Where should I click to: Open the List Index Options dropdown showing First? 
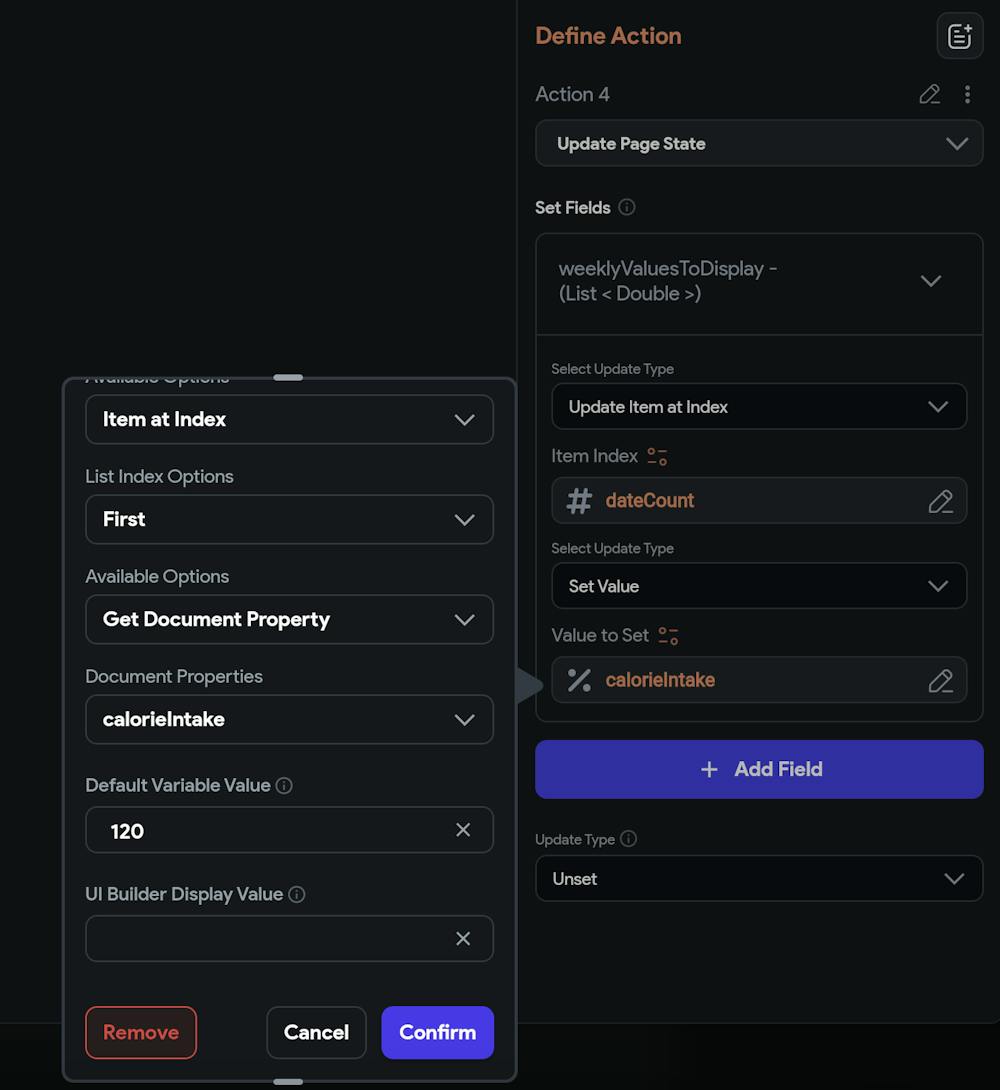click(x=289, y=519)
